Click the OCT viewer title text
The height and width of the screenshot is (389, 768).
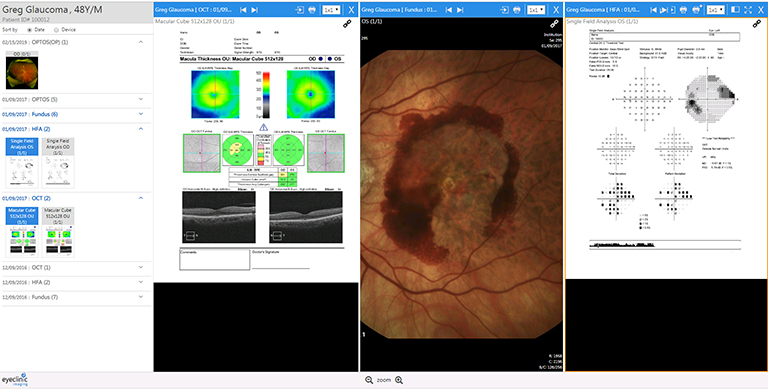pyautogui.click(x=194, y=10)
